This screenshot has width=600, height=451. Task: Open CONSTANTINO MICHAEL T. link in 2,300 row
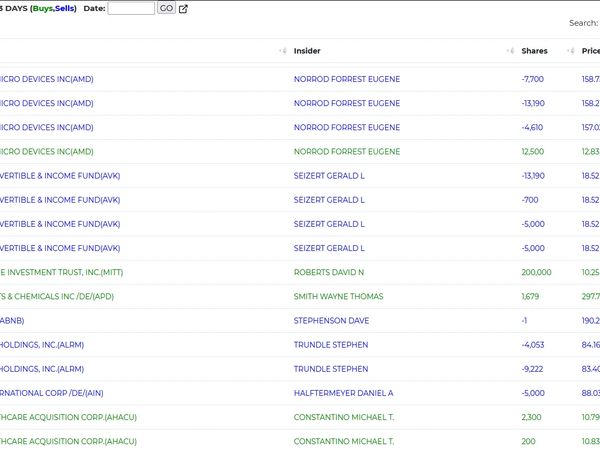(344, 417)
